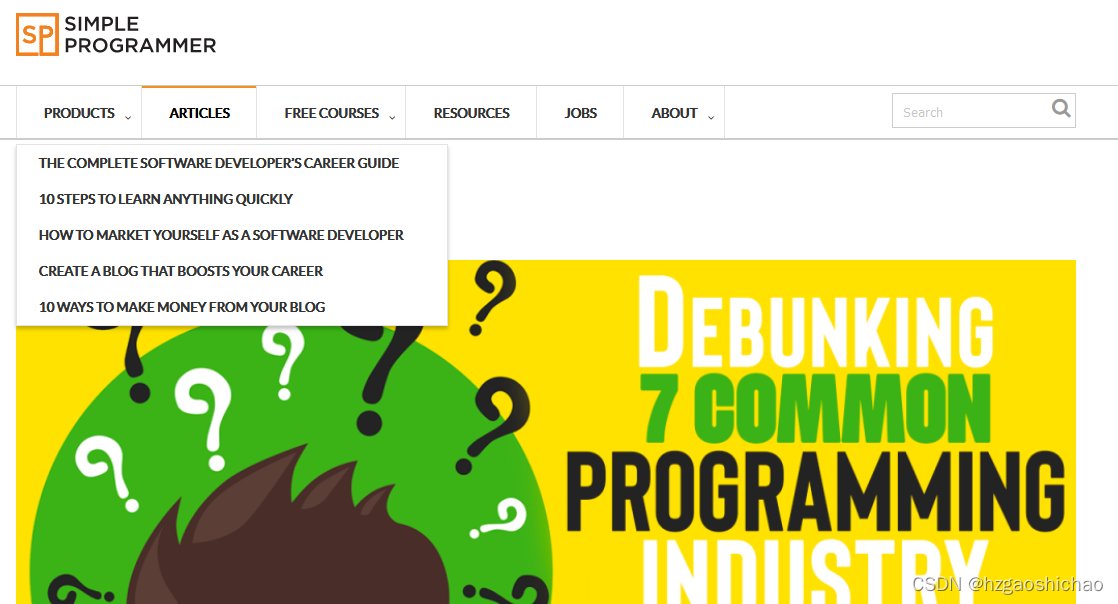Select 10 Ways to Make Money From Your Blog
This screenshot has width=1118, height=604.
click(x=182, y=307)
